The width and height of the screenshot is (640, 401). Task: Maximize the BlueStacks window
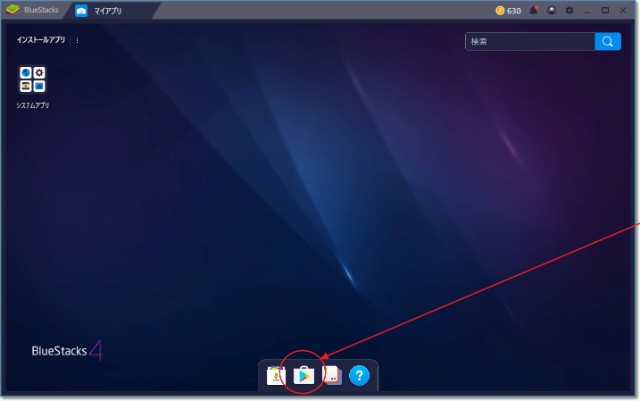click(606, 10)
